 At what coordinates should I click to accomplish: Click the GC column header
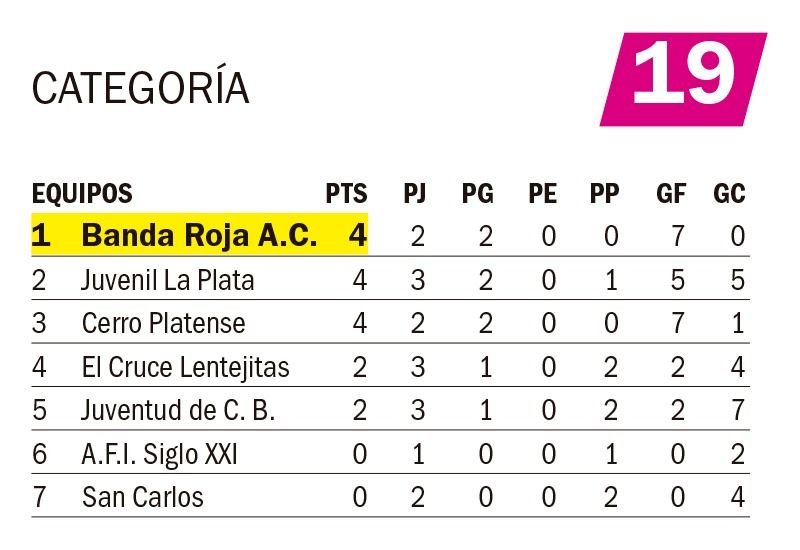coord(729,193)
